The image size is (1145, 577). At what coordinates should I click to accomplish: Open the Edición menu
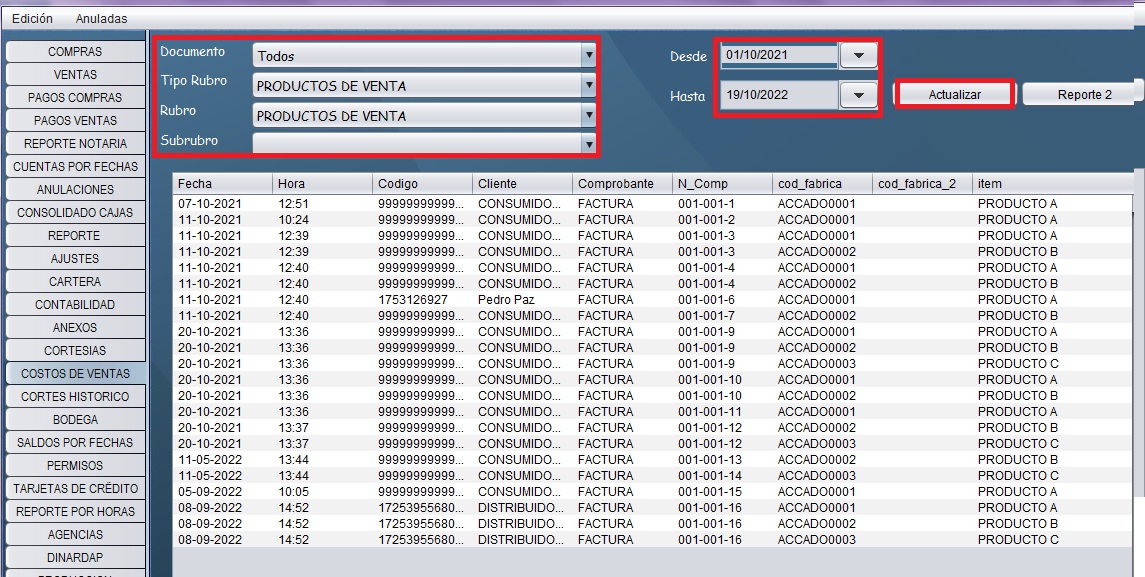pos(32,19)
